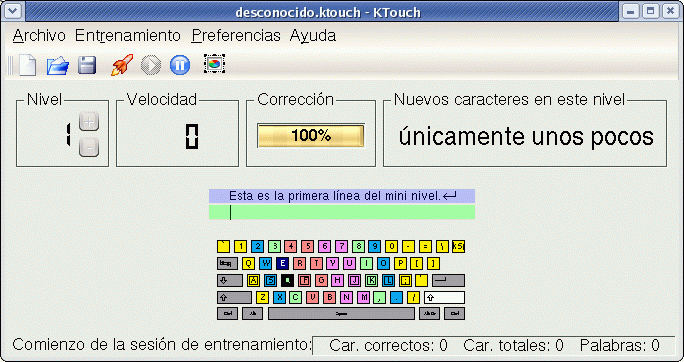
Task: Click the yellow P key
Action: [400, 263]
